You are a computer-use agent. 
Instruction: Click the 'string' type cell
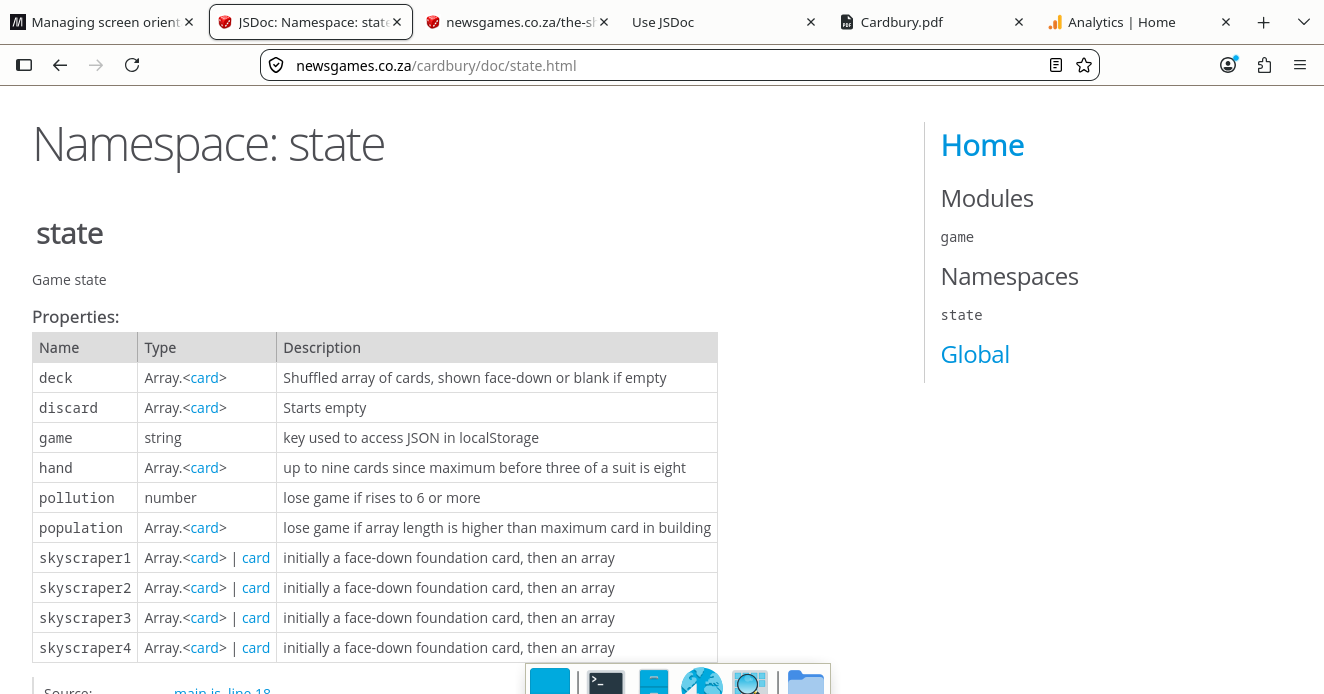tap(207, 438)
